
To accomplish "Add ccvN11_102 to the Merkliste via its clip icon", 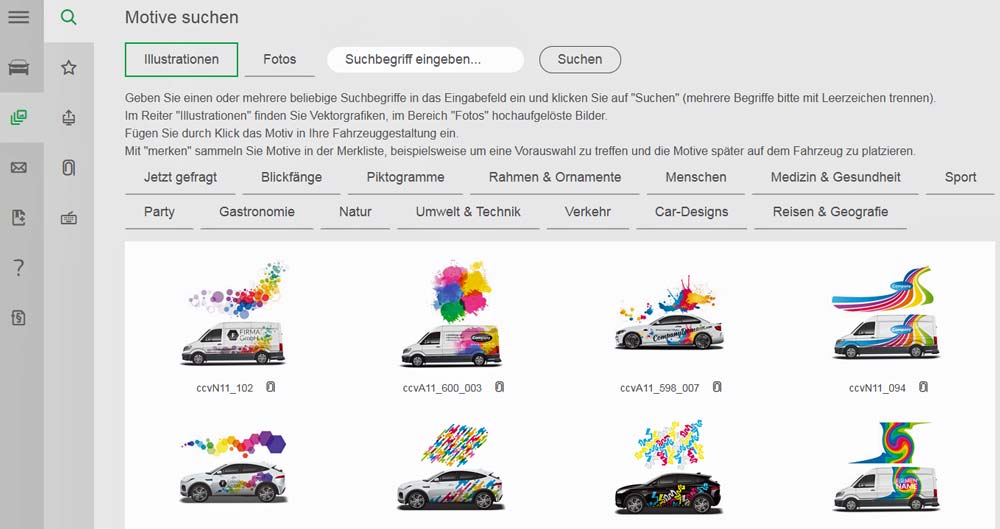I will click(270, 387).
